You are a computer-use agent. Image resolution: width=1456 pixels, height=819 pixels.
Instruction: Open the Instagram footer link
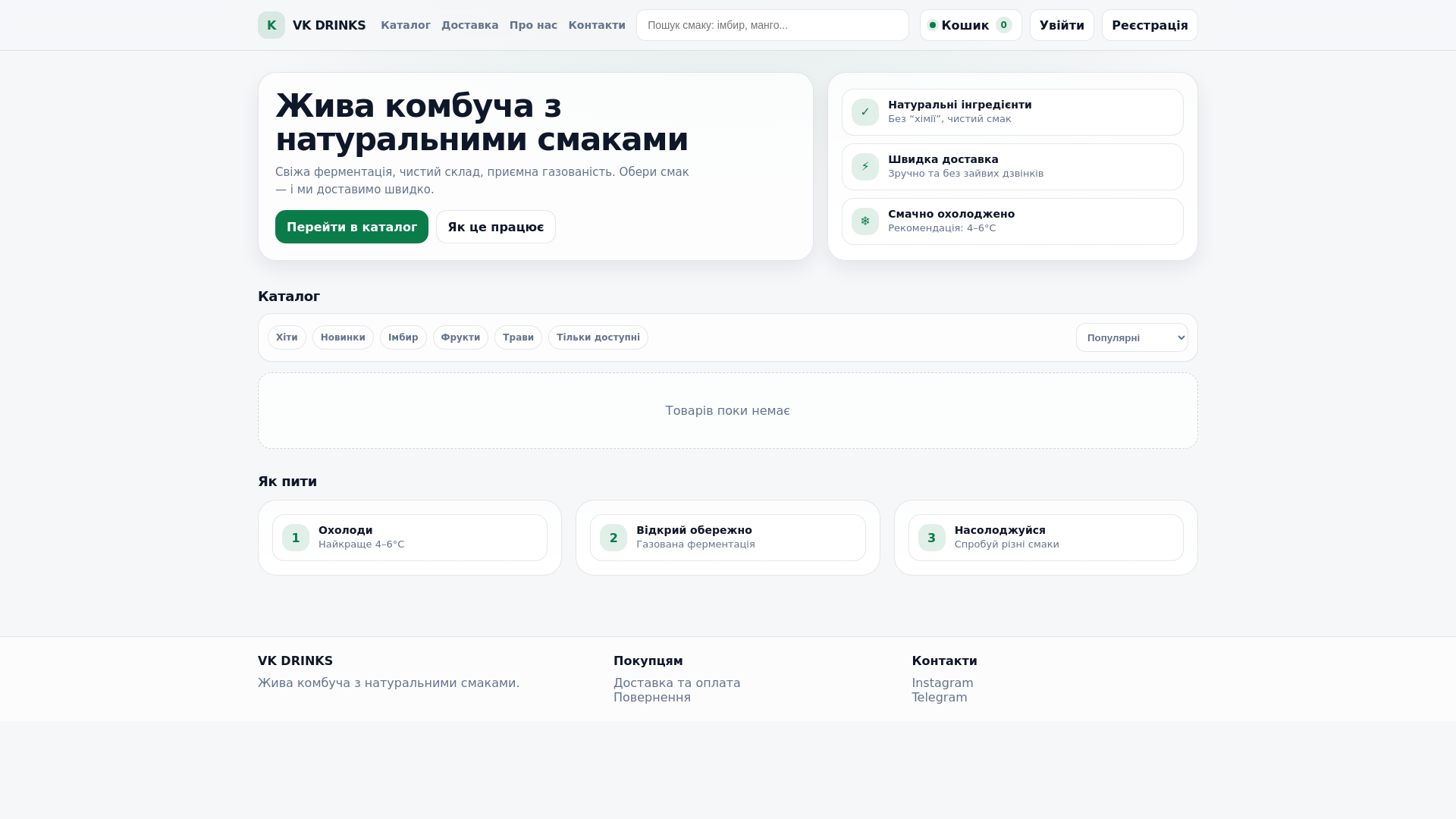click(942, 682)
